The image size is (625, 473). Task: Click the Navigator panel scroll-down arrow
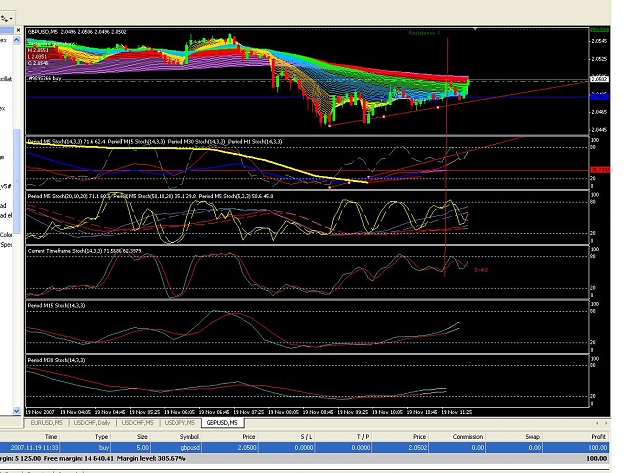[17, 411]
